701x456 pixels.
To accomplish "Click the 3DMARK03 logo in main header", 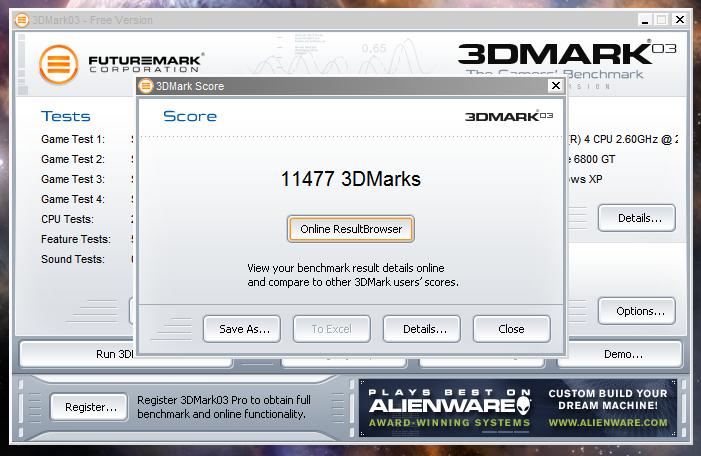I will [567, 54].
